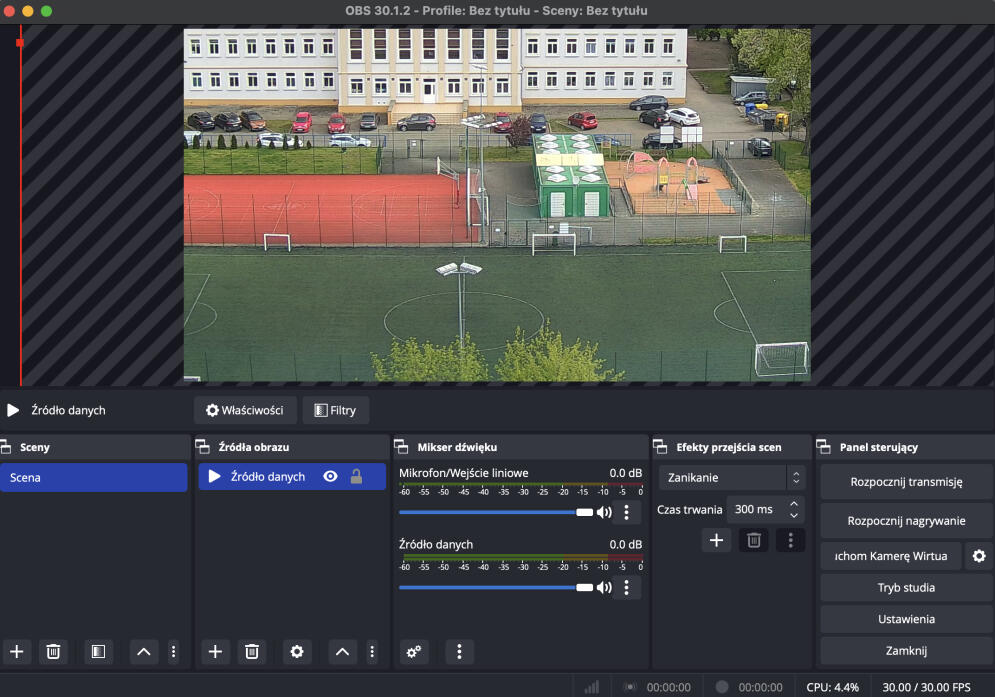
Task: Click Rozpocznij transmisję button
Action: [x=906, y=482]
